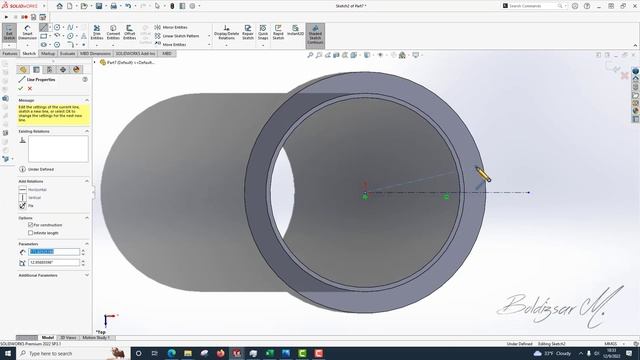Image resolution: width=640 pixels, height=360 pixels.
Task: Click Move Entities
Action: coord(170,44)
